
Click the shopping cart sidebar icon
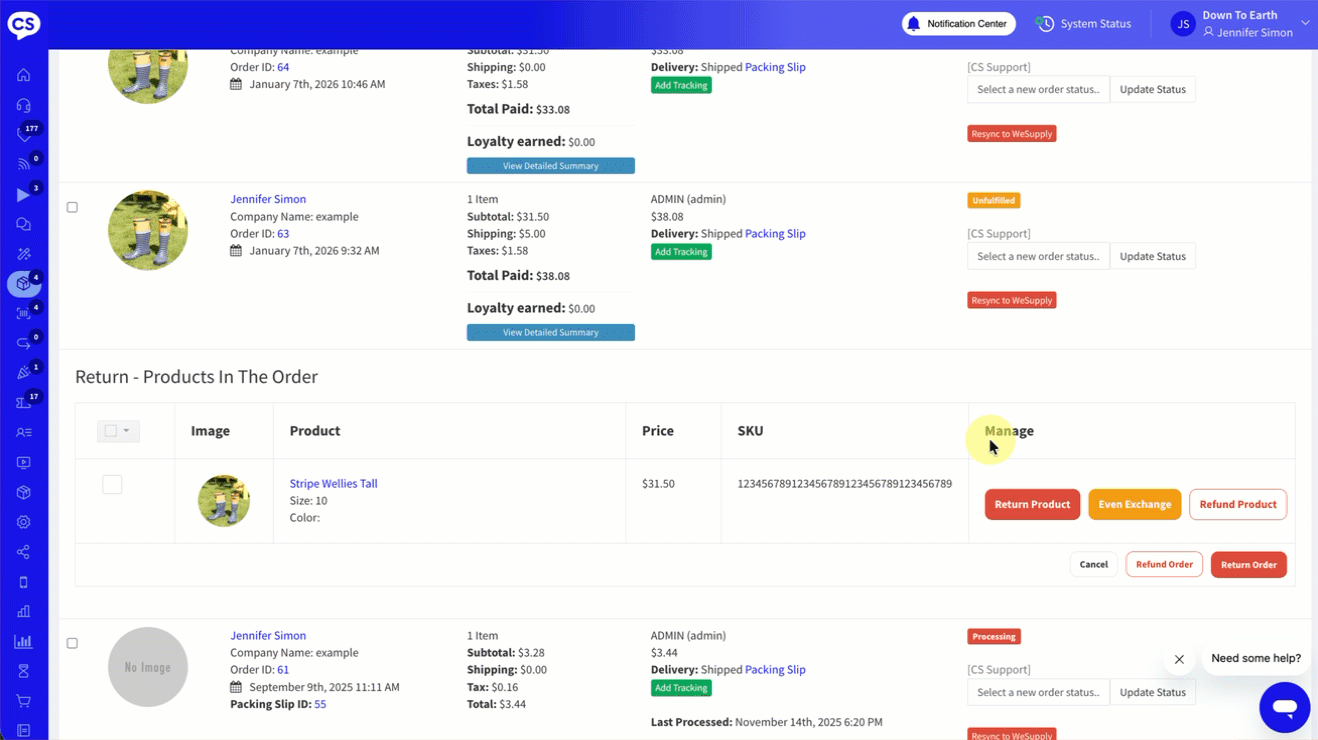click(23, 701)
